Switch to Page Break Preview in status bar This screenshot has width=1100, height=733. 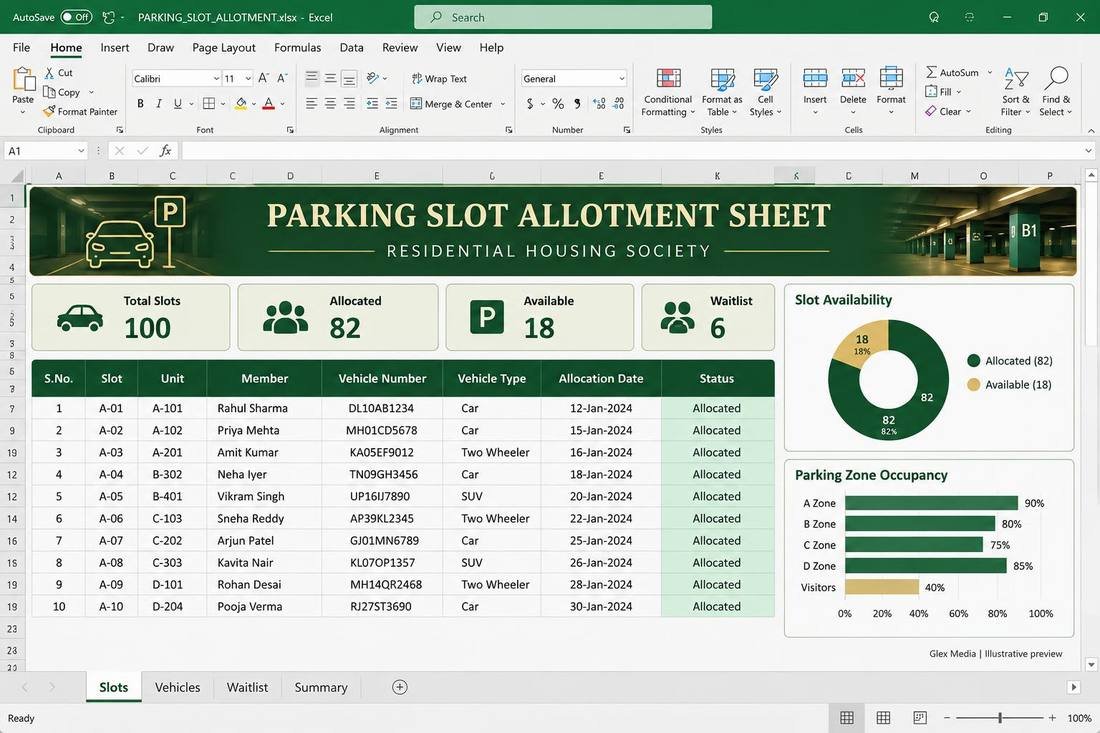click(x=920, y=718)
